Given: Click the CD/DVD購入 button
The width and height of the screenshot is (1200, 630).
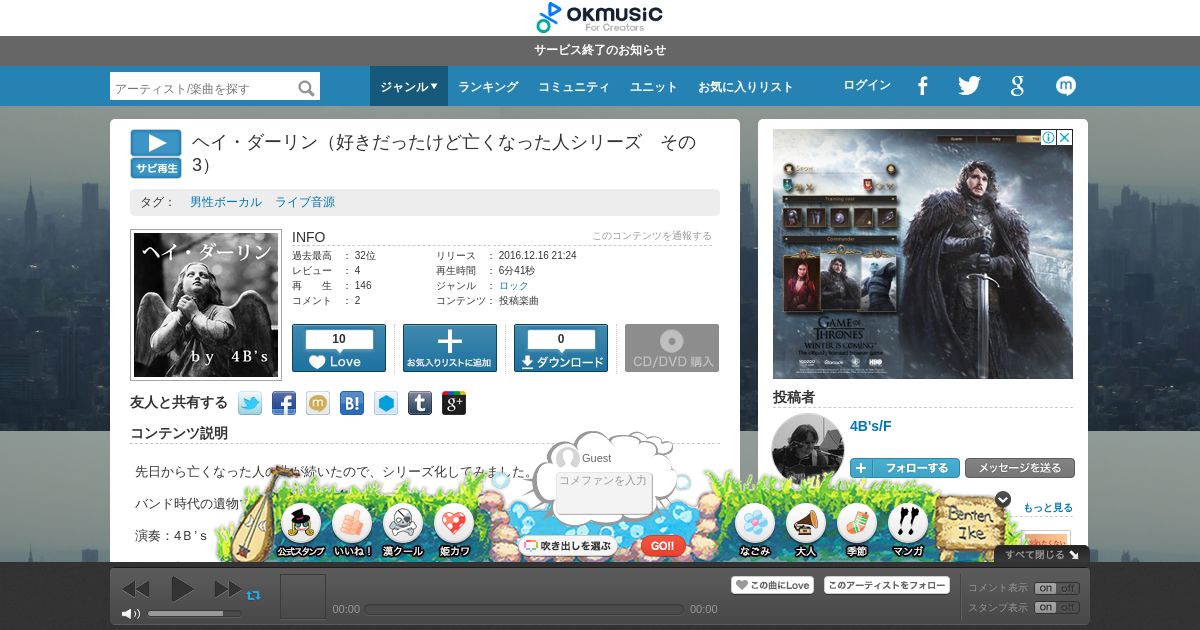Looking at the screenshot, I should [672, 348].
